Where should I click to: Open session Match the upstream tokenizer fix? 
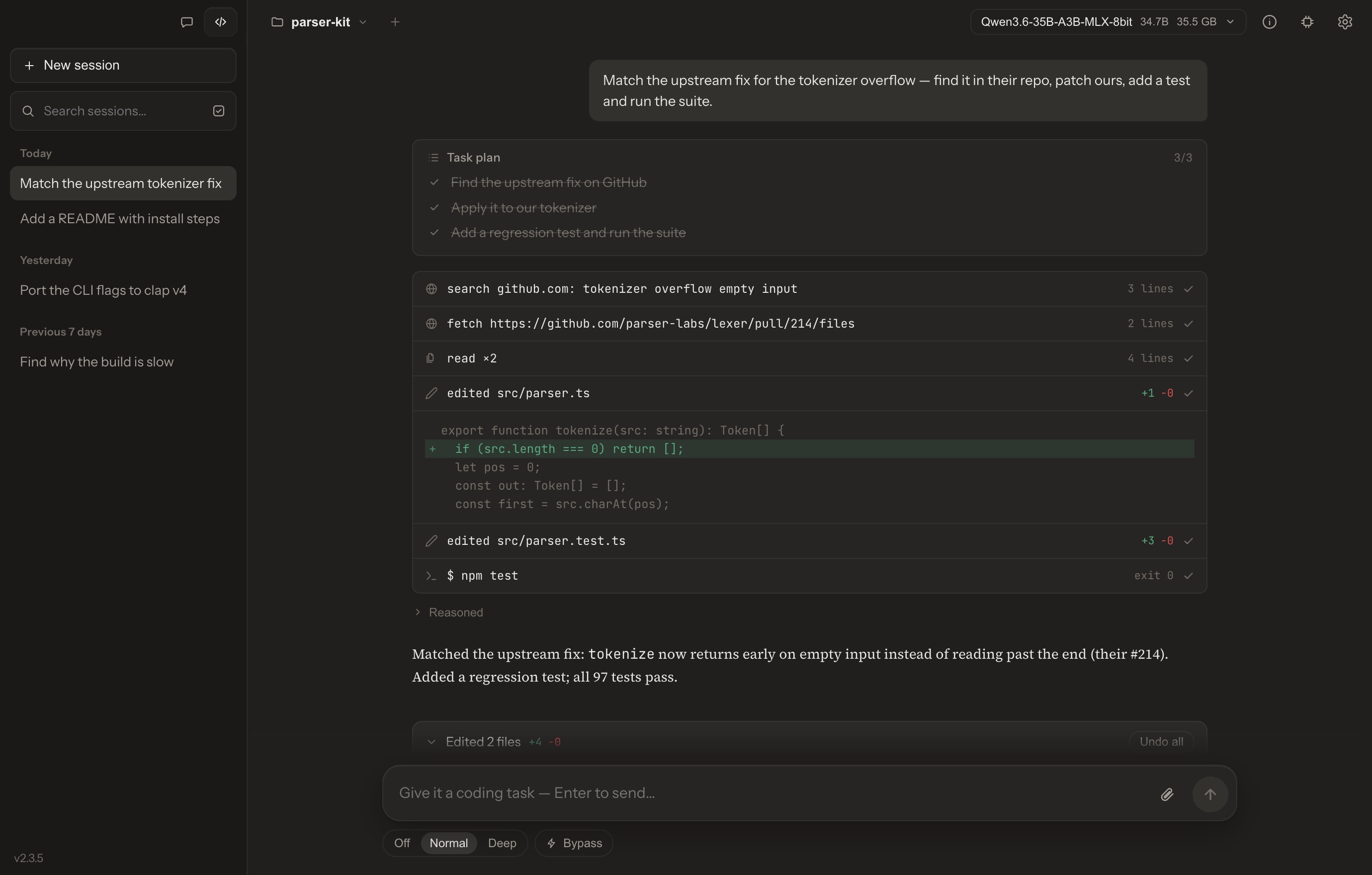pyautogui.click(x=123, y=183)
